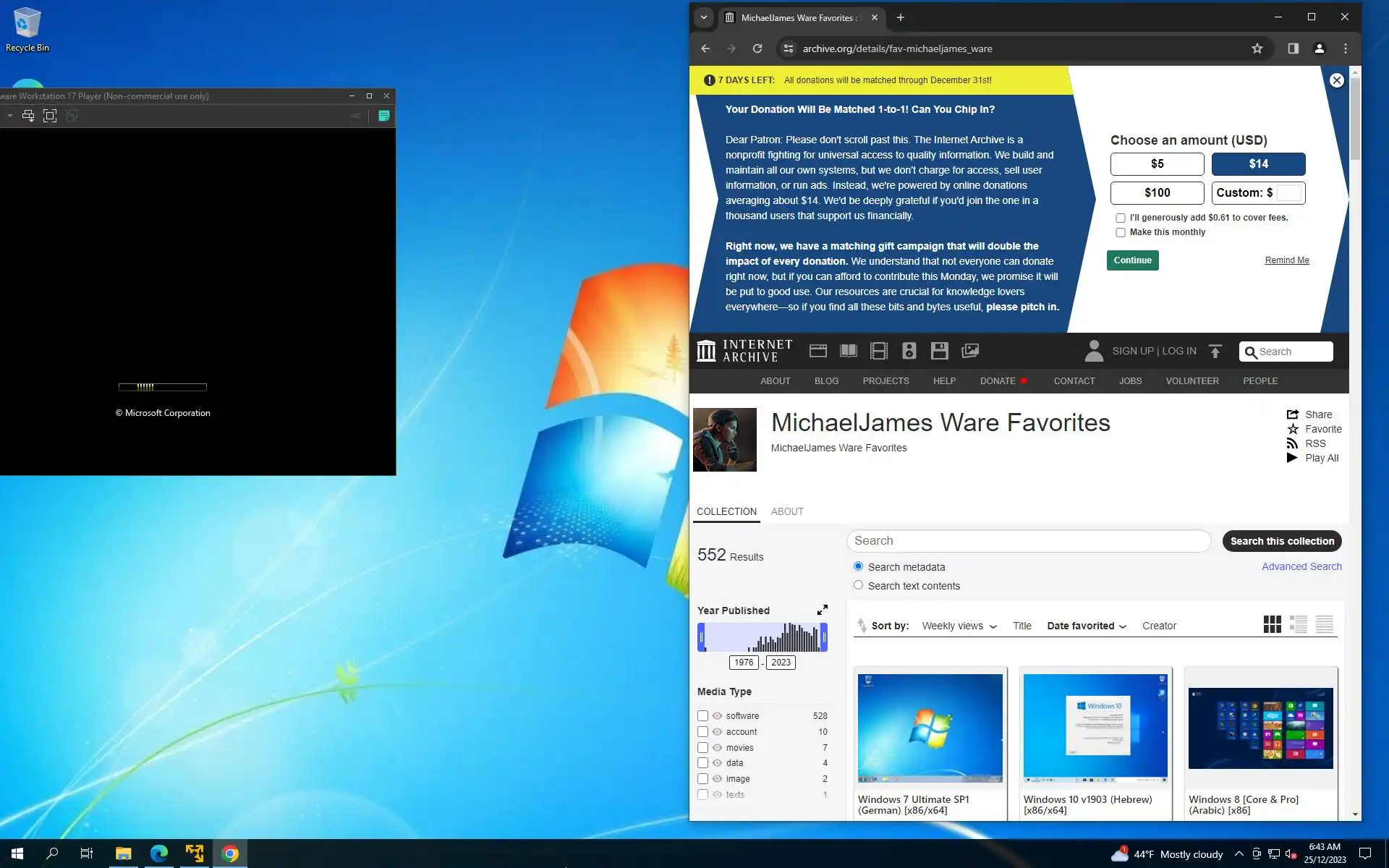Screen dimensions: 1389x868
Task: Open the Internet Archive audio speaker icon
Action: 909,351
